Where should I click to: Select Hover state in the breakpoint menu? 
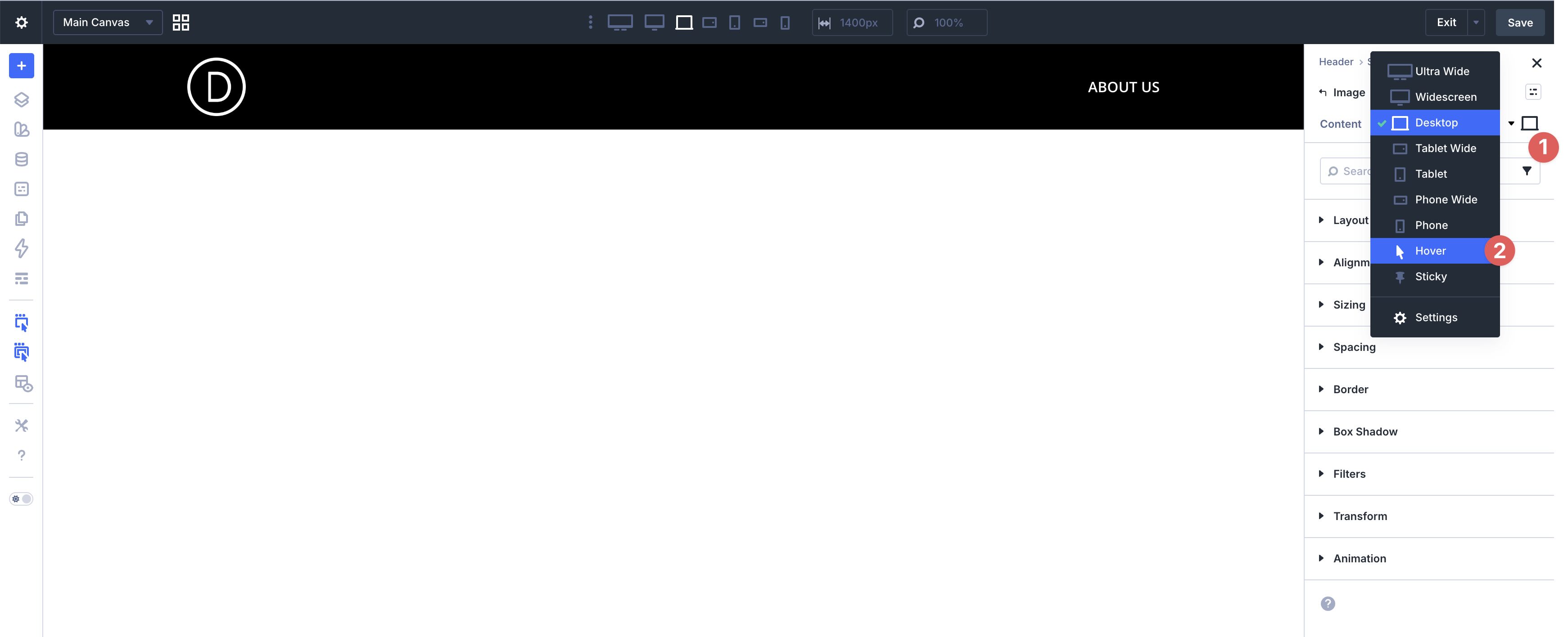point(1430,251)
